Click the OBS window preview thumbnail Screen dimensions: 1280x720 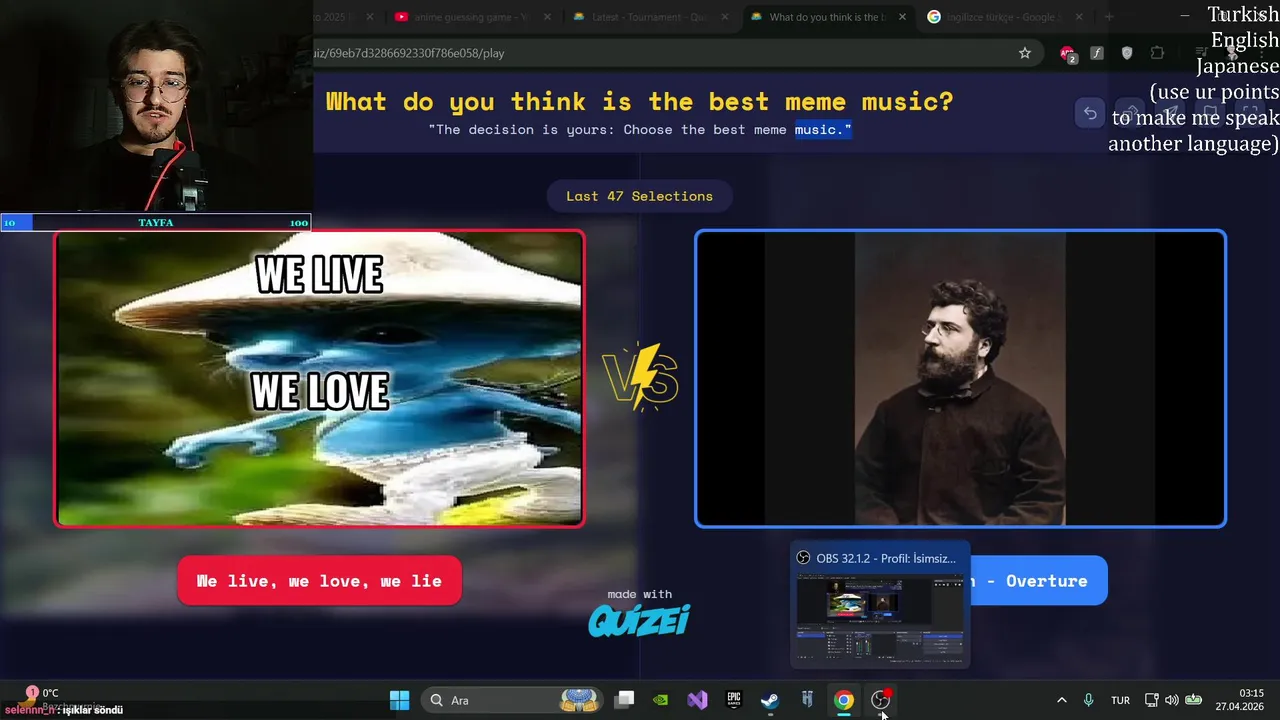coord(880,618)
